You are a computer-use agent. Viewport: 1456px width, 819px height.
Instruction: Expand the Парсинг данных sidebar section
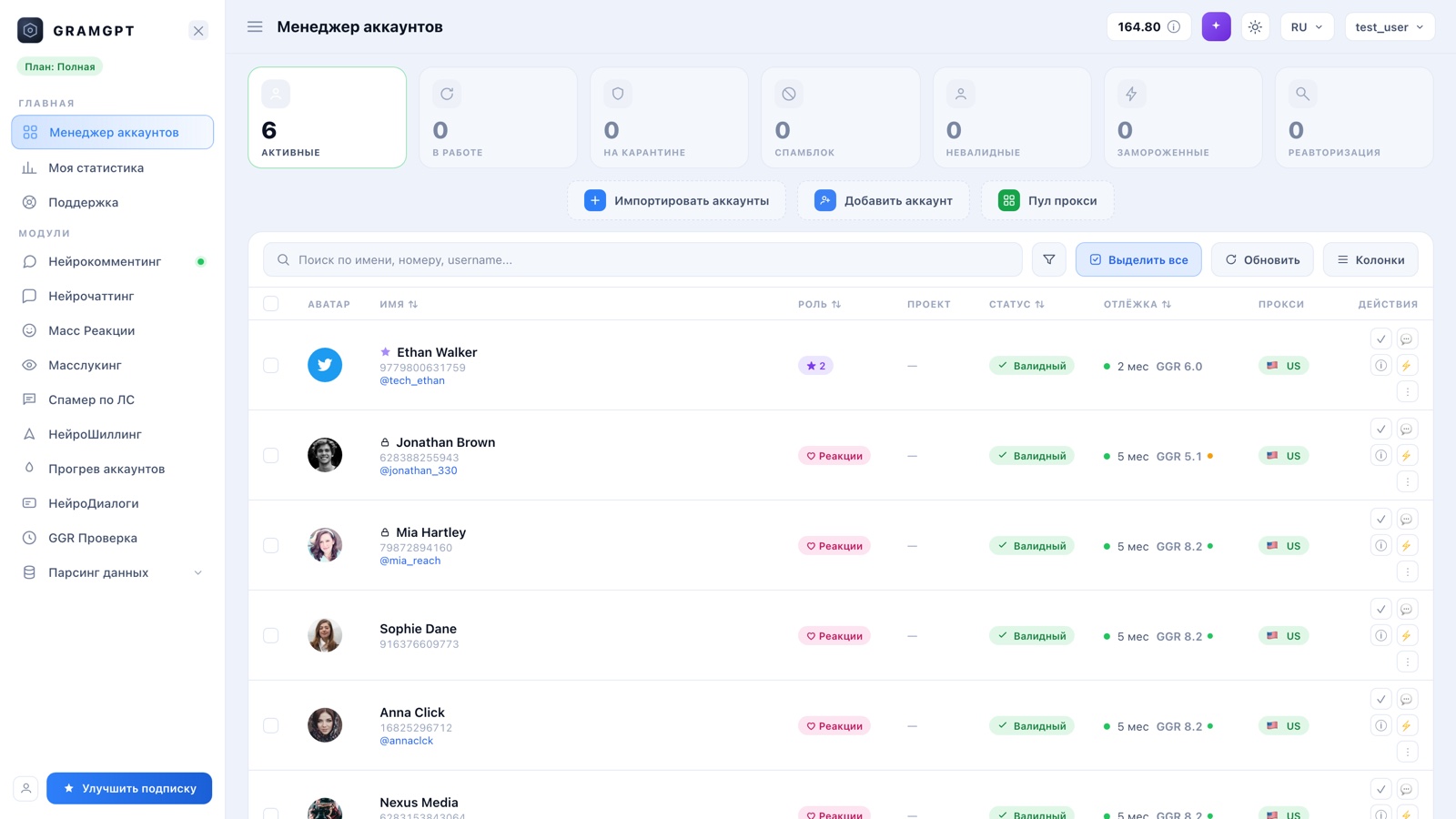[113, 572]
